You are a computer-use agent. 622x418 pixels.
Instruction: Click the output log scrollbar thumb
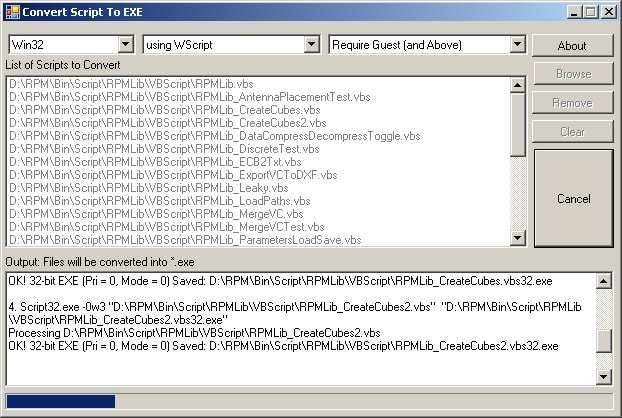point(603,341)
